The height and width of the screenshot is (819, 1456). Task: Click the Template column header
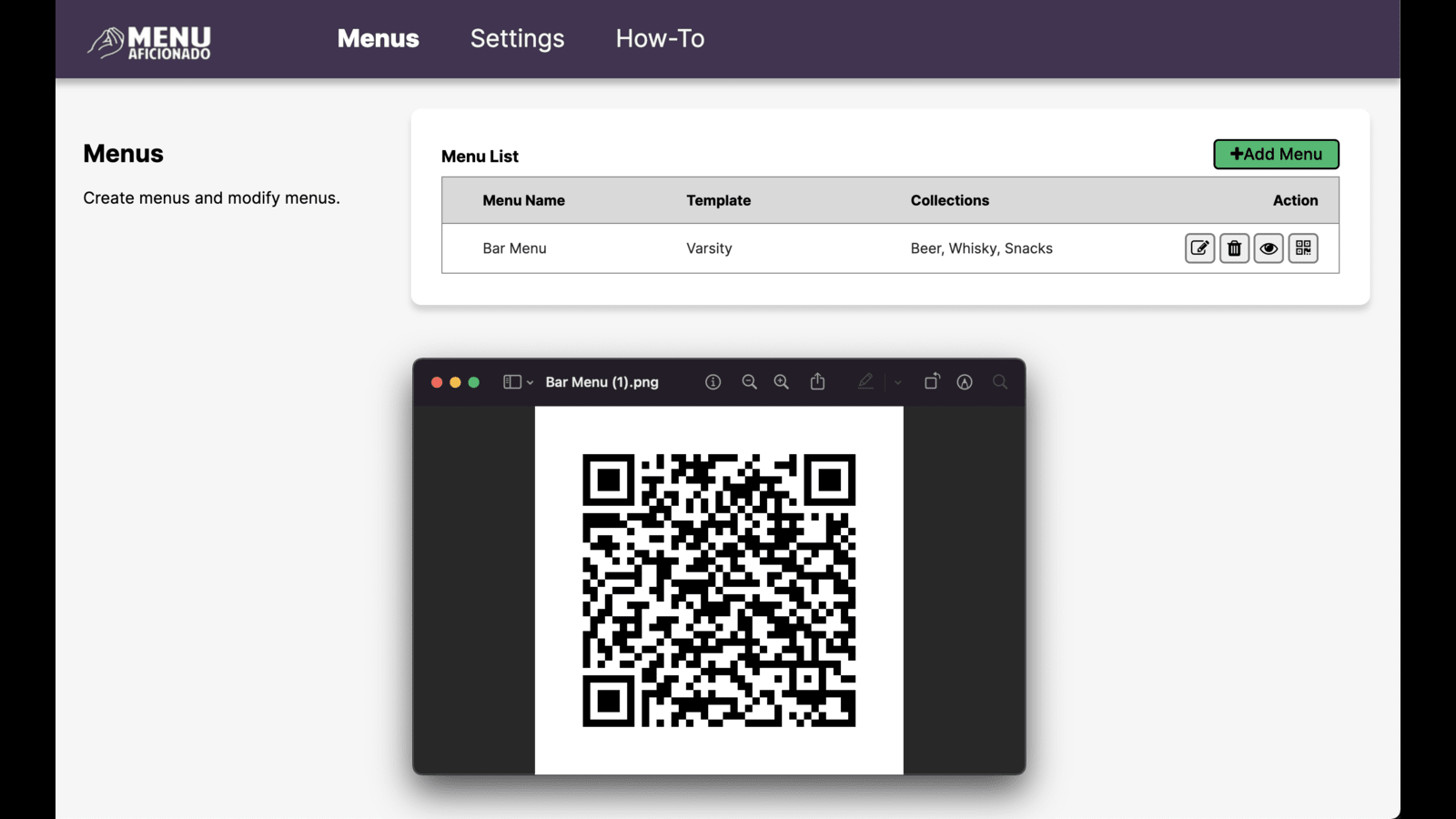coord(718,200)
